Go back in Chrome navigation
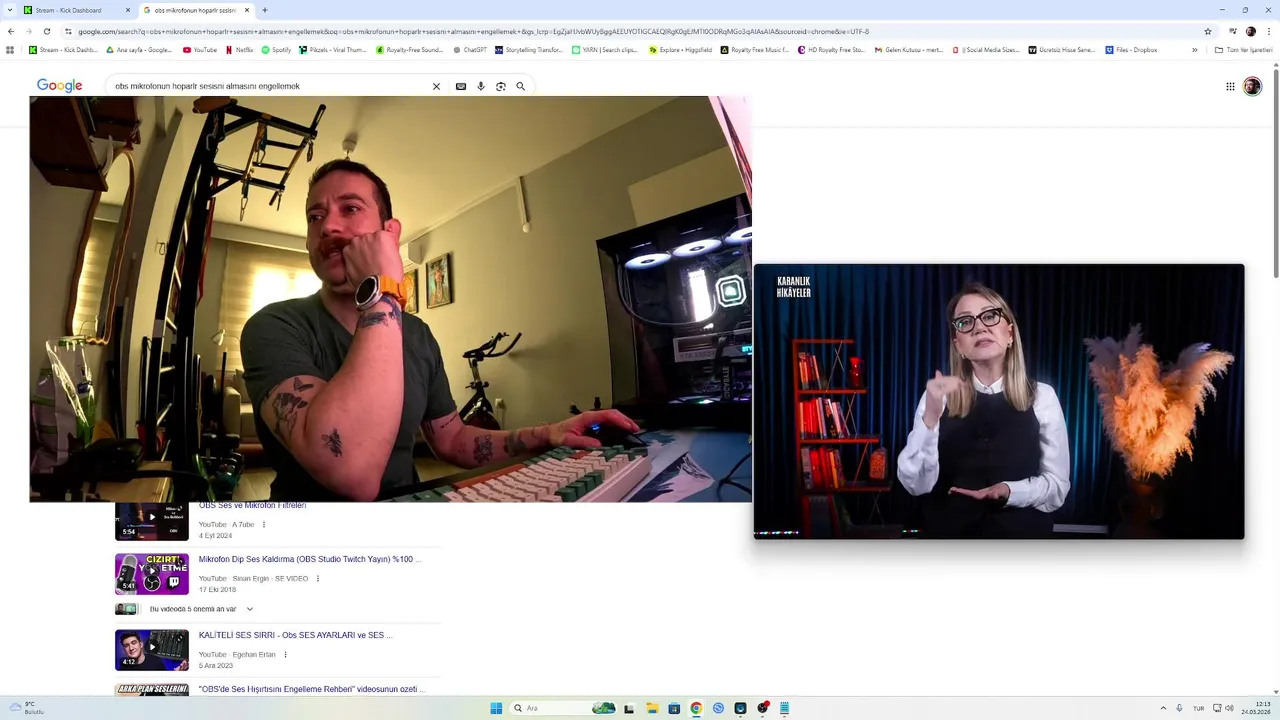 click(x=11, y=31)
